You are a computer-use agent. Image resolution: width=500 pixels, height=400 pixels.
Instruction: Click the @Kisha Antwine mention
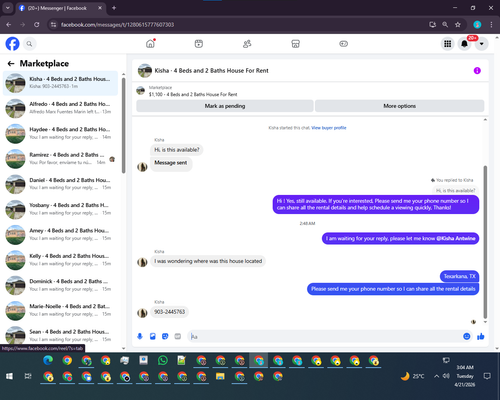(456, 239)
